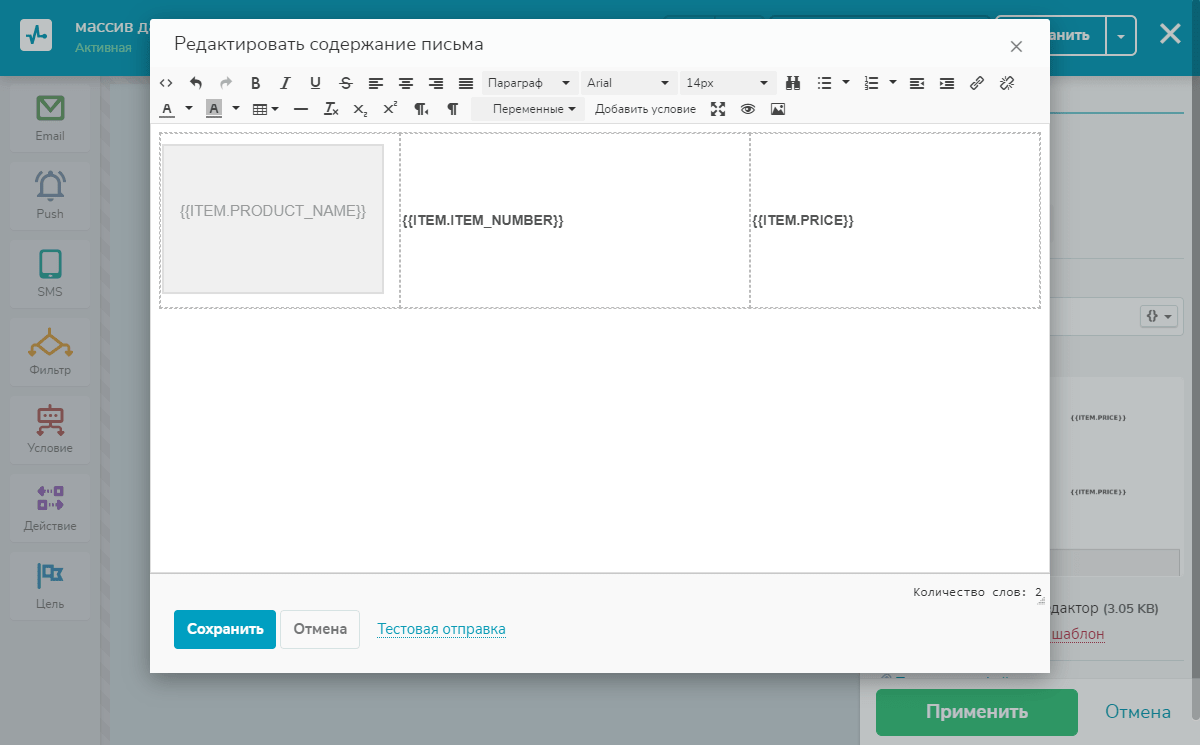Click the undo arrow icon
Viewport: 1200px width, 745px height.
pyautogui.click(x=196, y=83)
